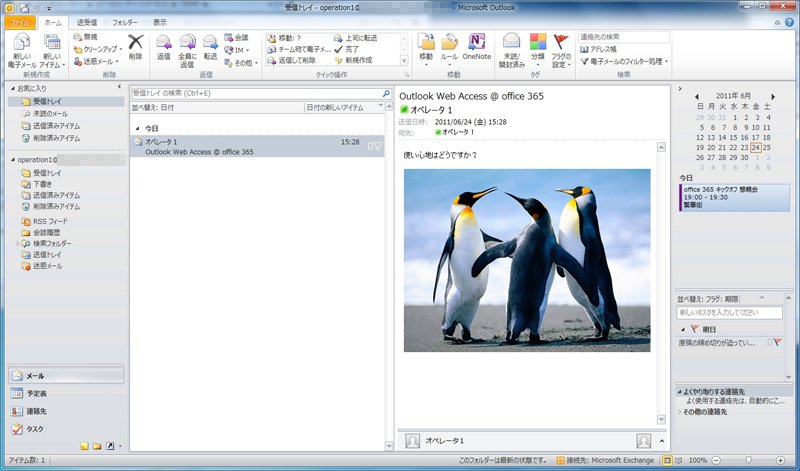
Task: Choose quick step 返信して削除
Action: [x=292, y=60]
